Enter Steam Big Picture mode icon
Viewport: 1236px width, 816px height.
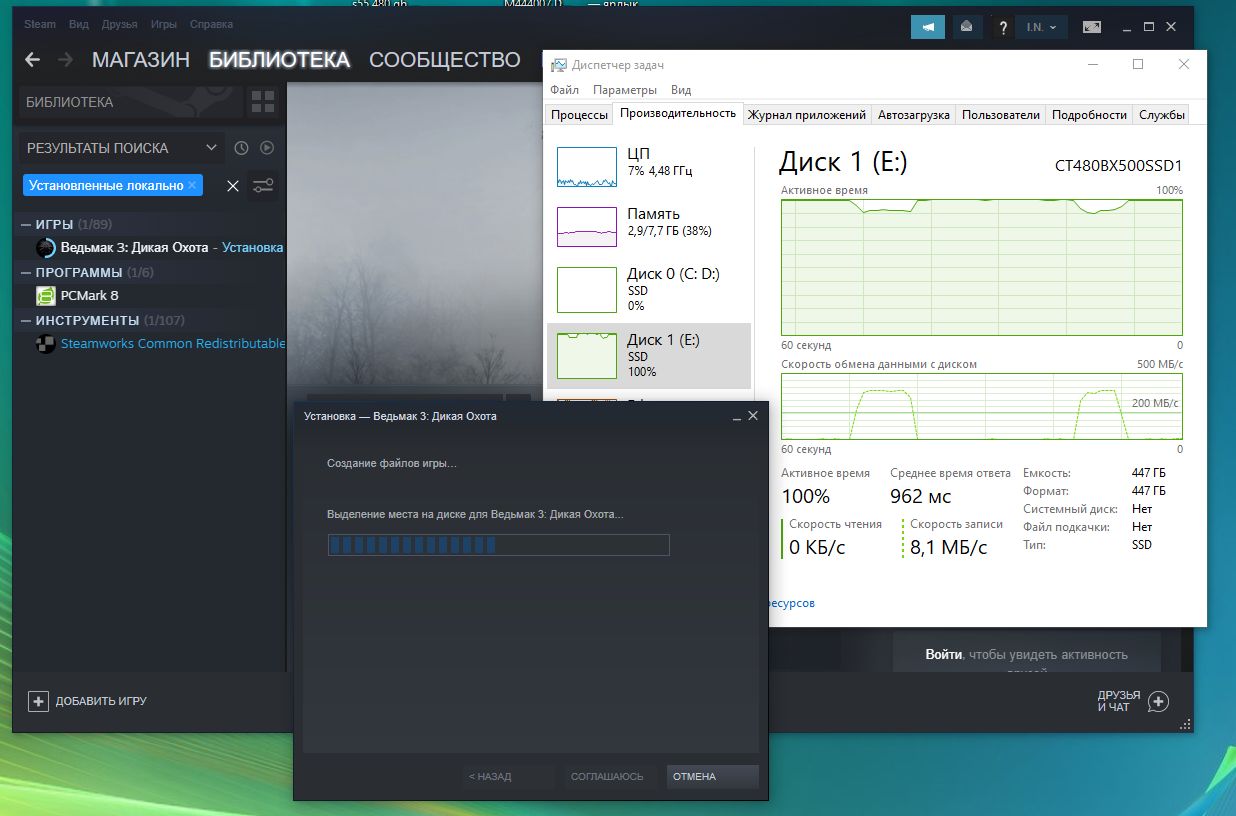[1092, 27]
